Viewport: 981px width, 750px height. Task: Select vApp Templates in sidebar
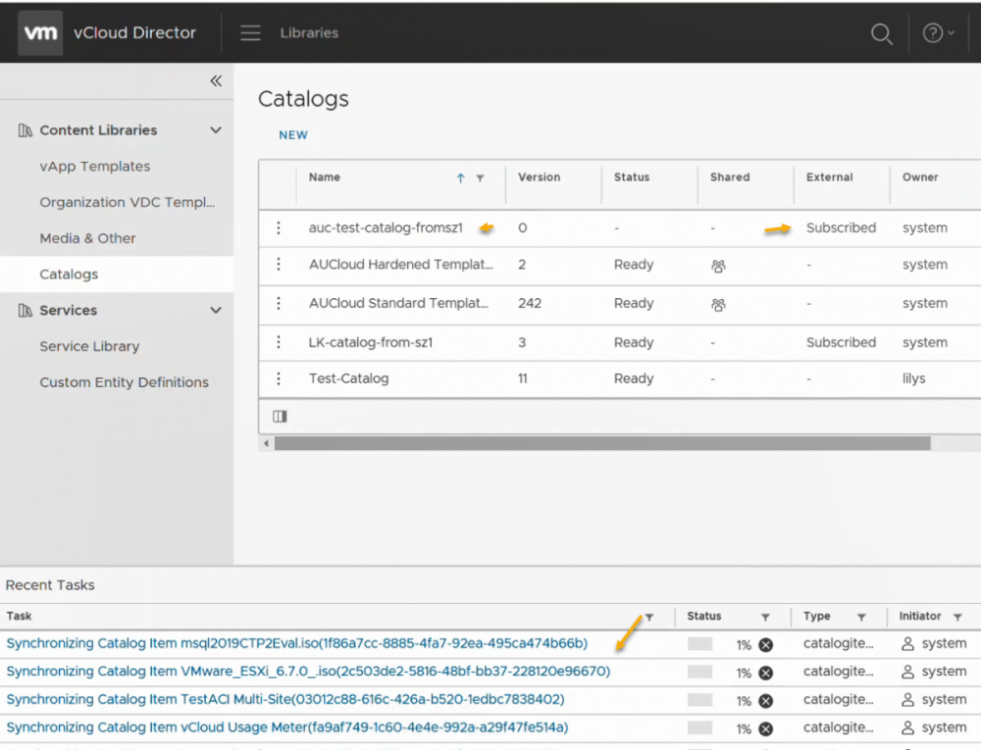tap(95, 166)
